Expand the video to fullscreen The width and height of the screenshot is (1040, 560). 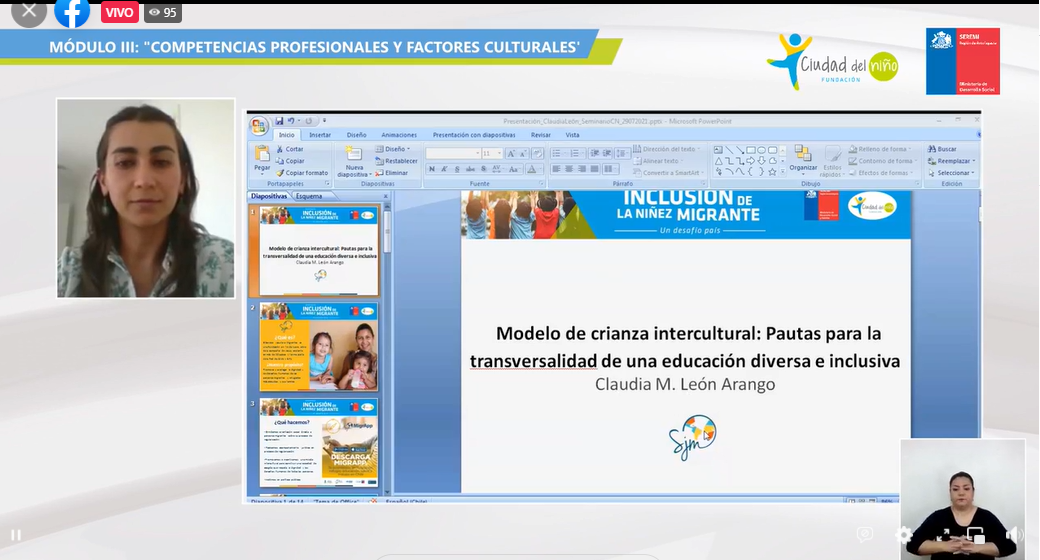pos(942,535)
